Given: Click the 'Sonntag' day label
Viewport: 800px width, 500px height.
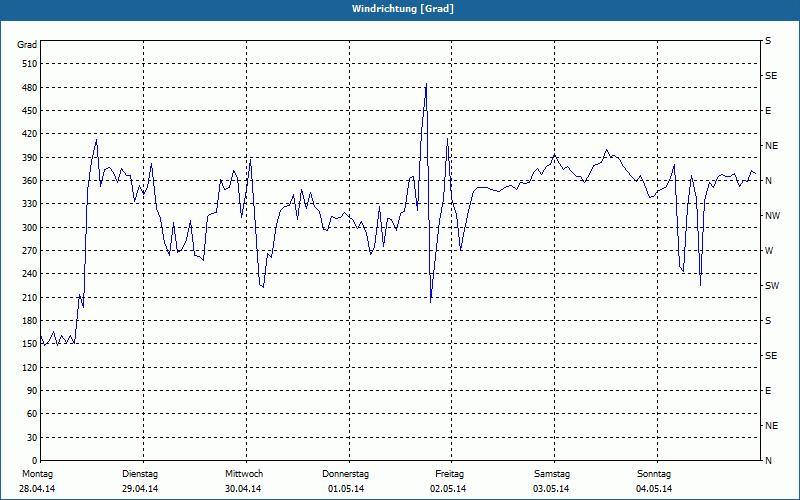Looking at the screenshot, I should pyautogui.click(x=654, y=474).
